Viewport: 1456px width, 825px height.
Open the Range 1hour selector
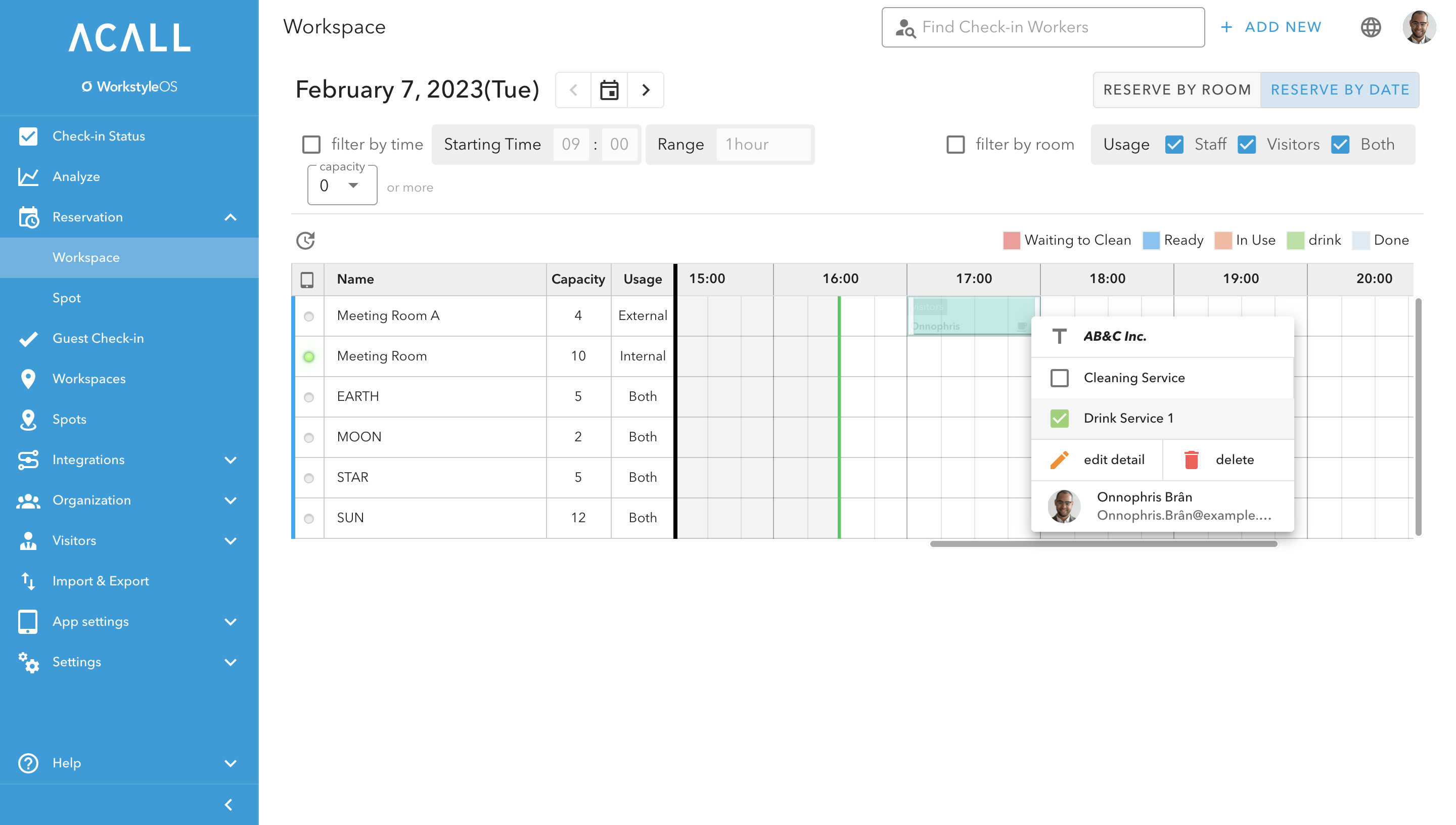click(763, 145)
